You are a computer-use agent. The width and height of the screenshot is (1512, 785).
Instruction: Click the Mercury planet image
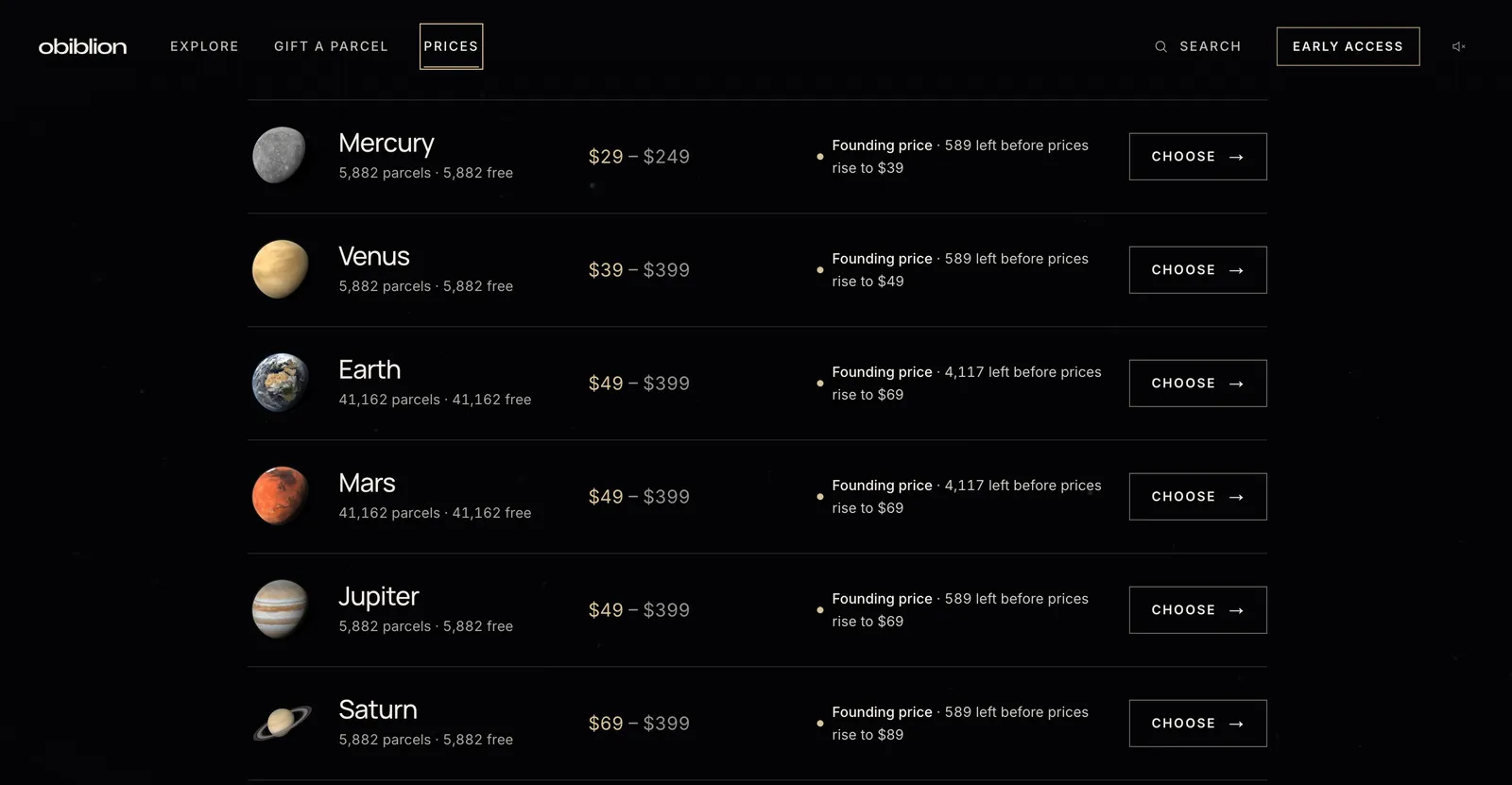(x=280, y=156)
